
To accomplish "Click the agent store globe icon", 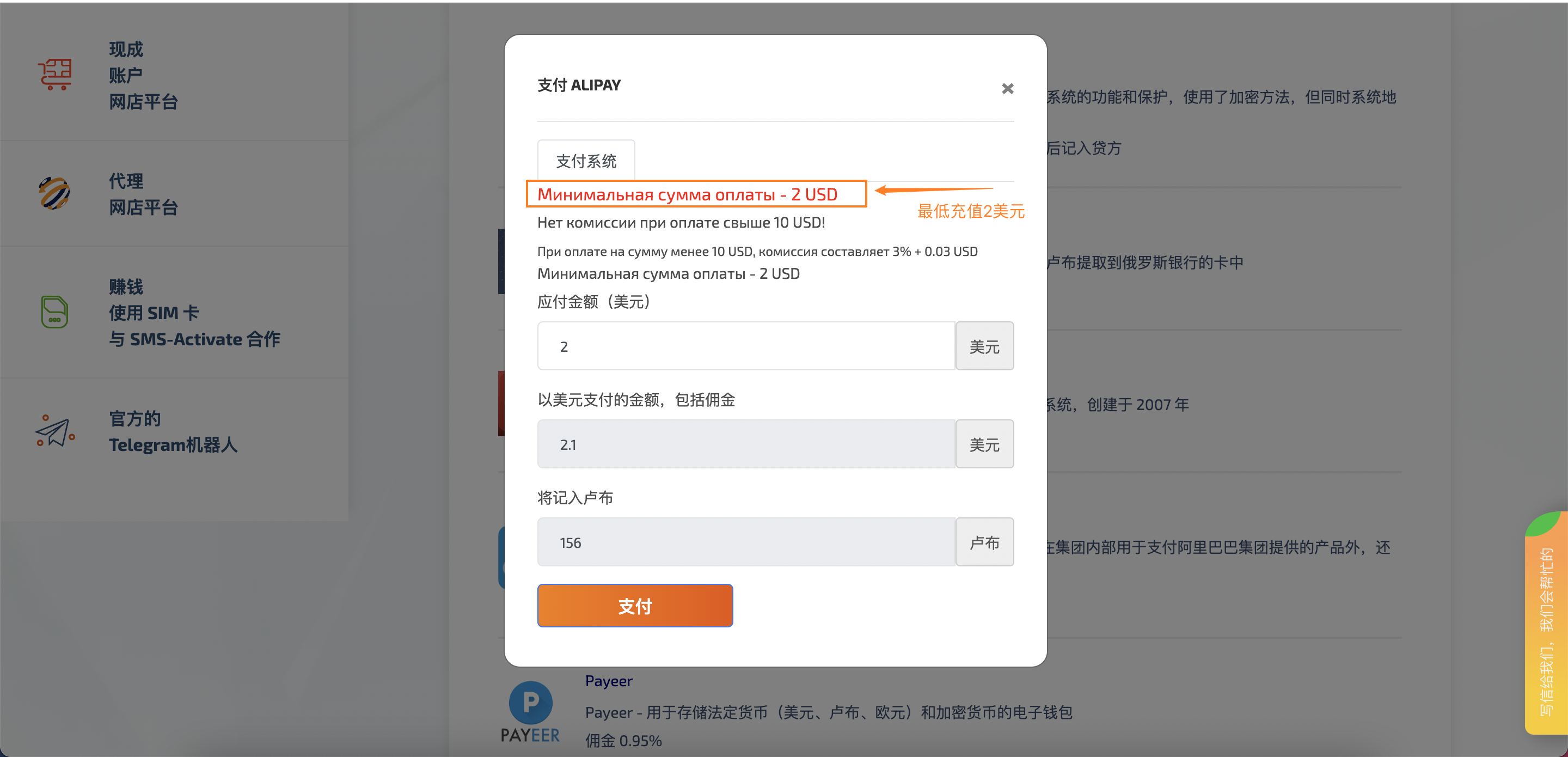I will click(55, 194).
